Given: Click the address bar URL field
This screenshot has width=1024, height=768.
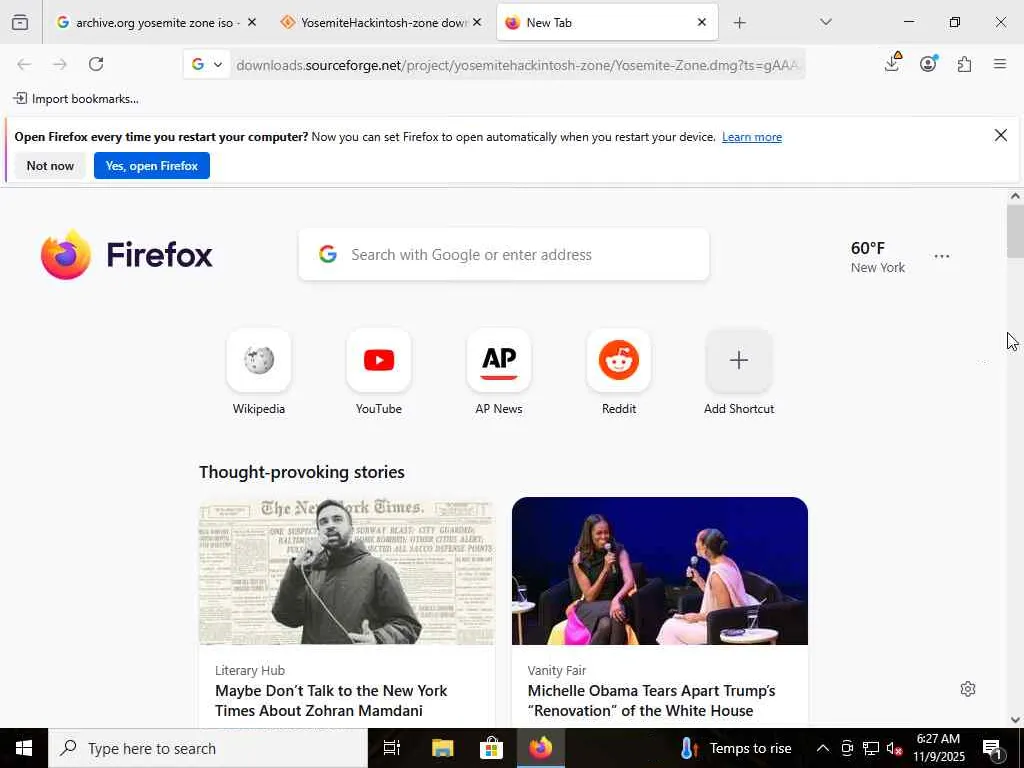Looking at the screenshot, I should tap(517, 65).
